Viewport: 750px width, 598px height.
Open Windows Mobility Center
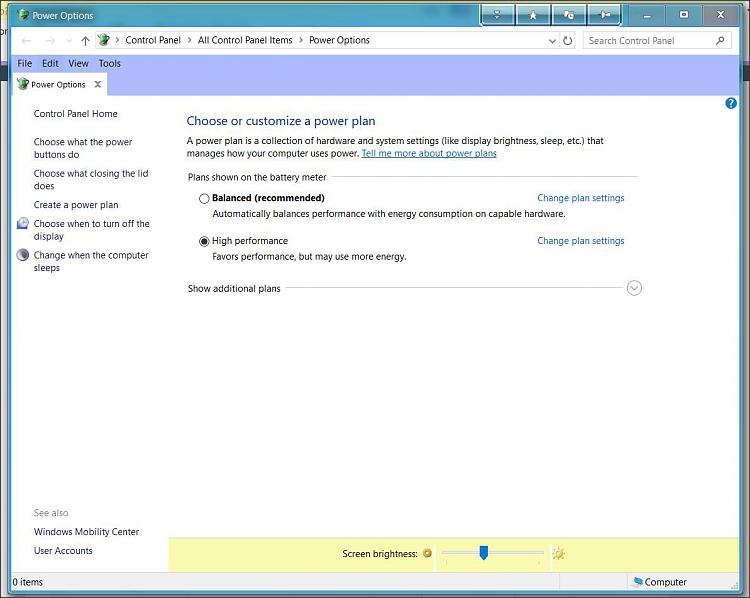86,532
